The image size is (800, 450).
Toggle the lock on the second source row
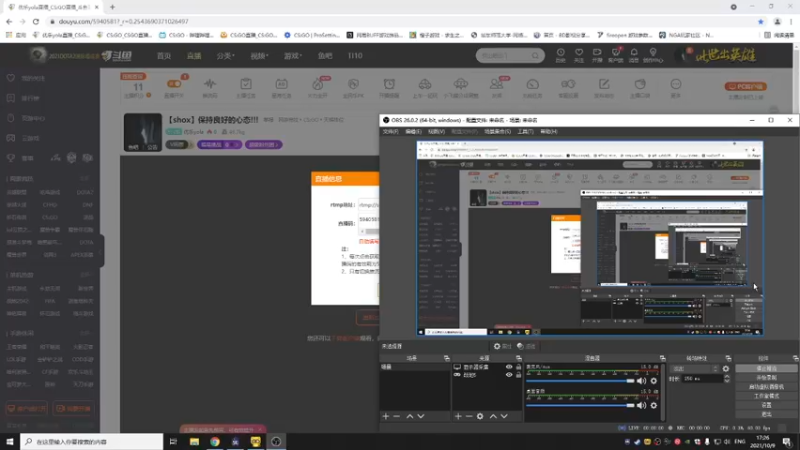[x=518, y=375]
